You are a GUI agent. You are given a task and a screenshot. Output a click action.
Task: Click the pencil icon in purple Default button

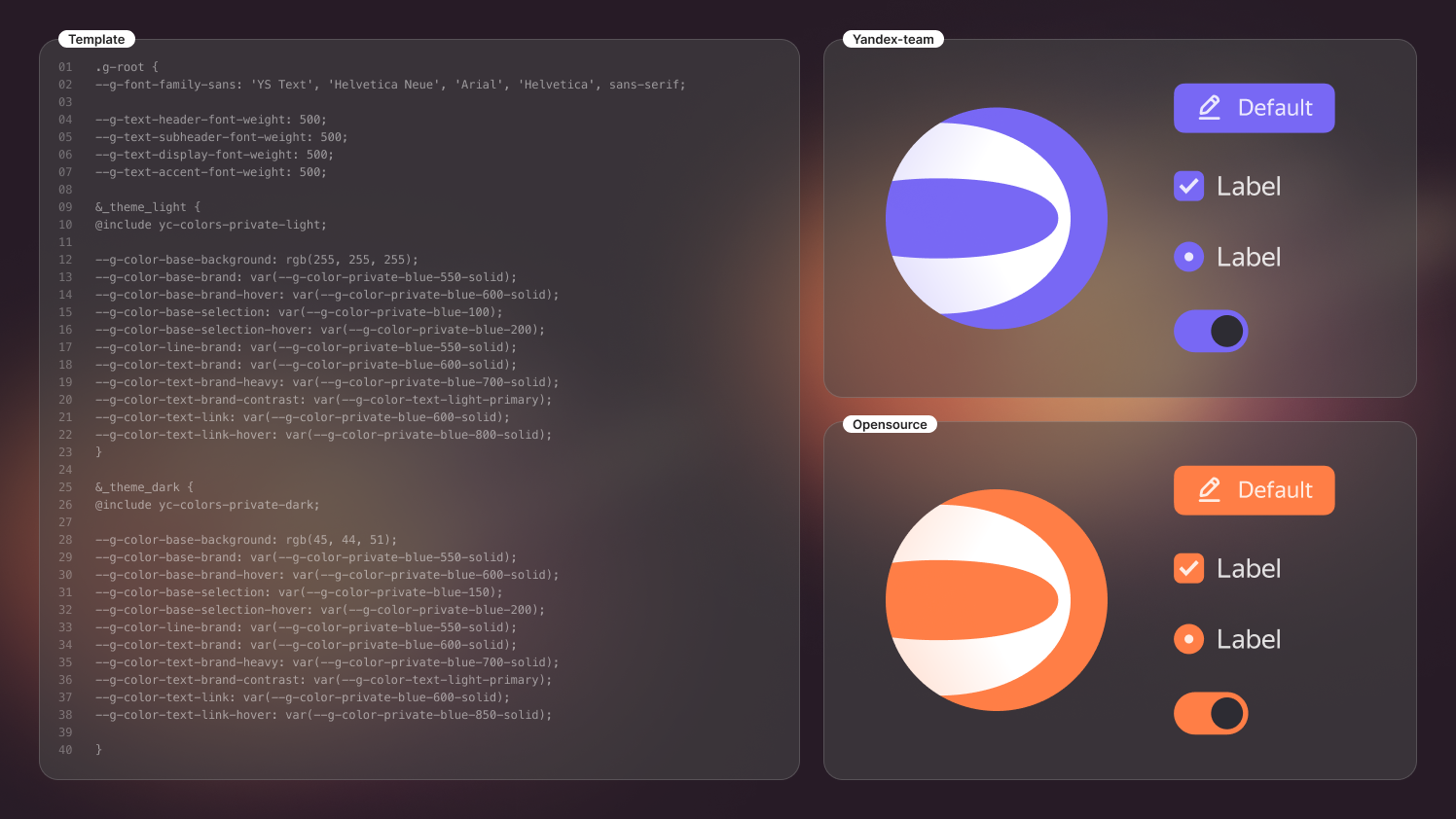[x=1209, y=107]
